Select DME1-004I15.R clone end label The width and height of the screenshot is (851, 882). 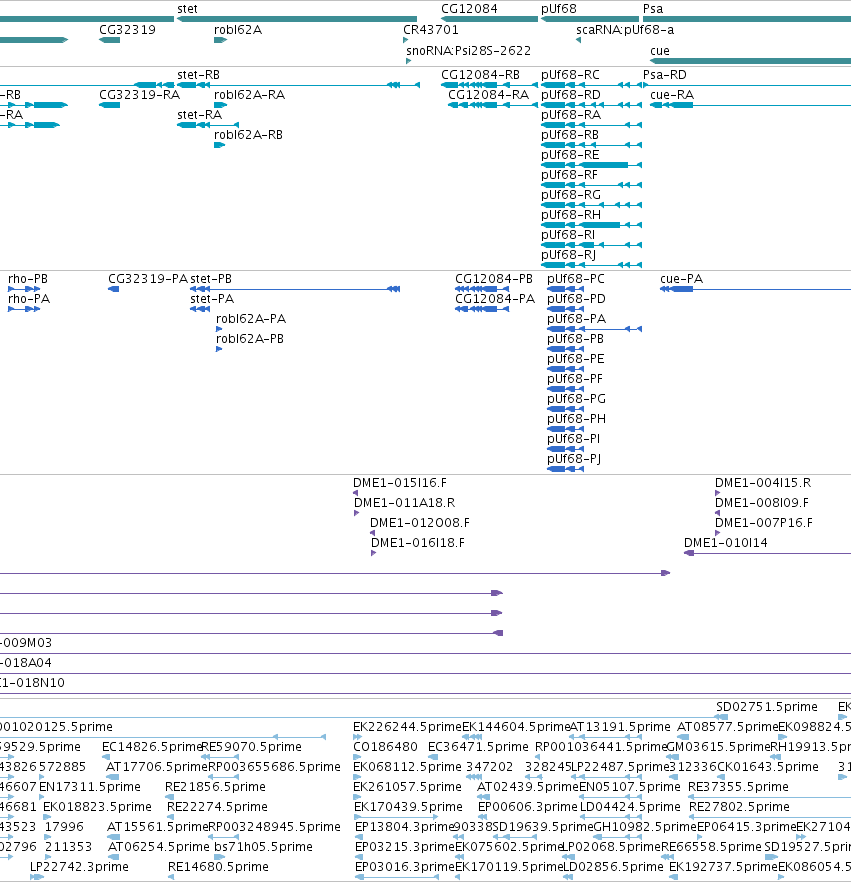[x=763, y=483]
